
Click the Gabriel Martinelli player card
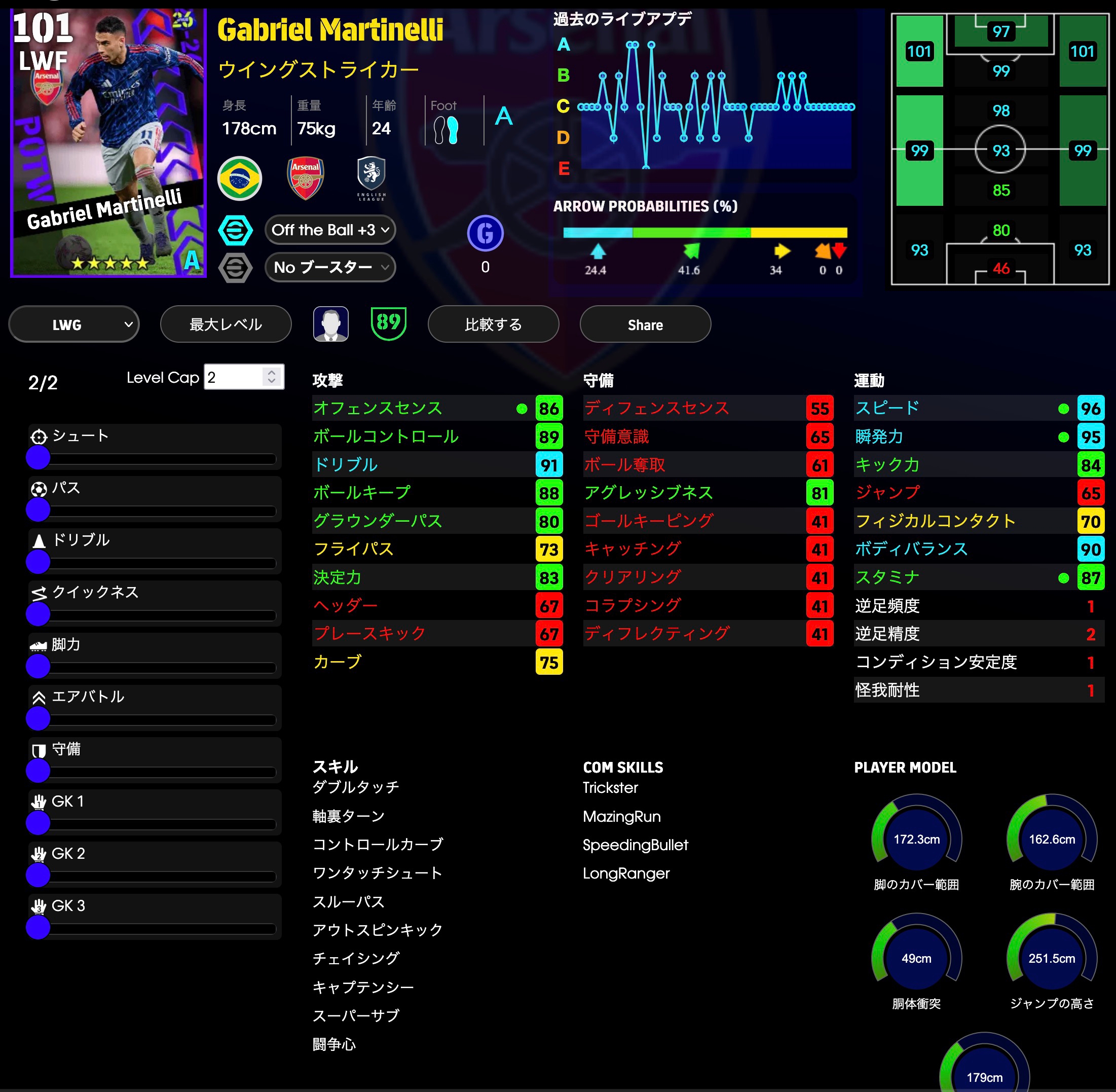coord(108,143)
